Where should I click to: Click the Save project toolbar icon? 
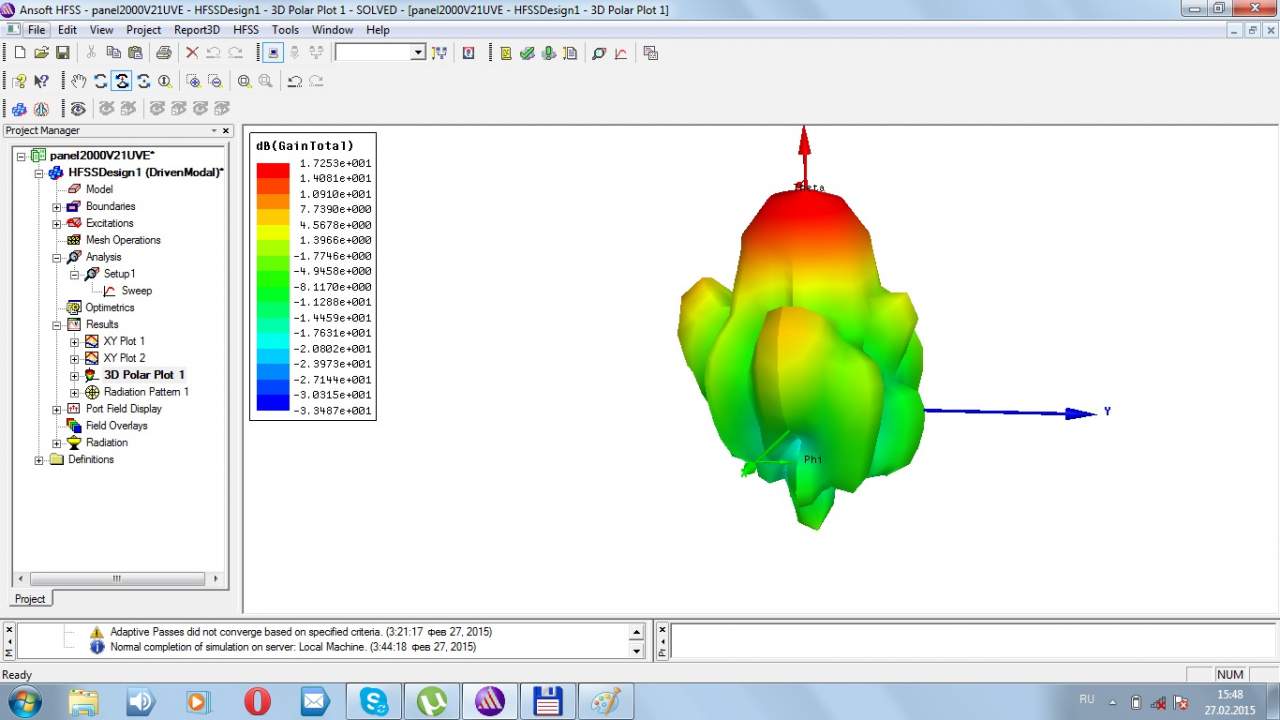[62, 53]
